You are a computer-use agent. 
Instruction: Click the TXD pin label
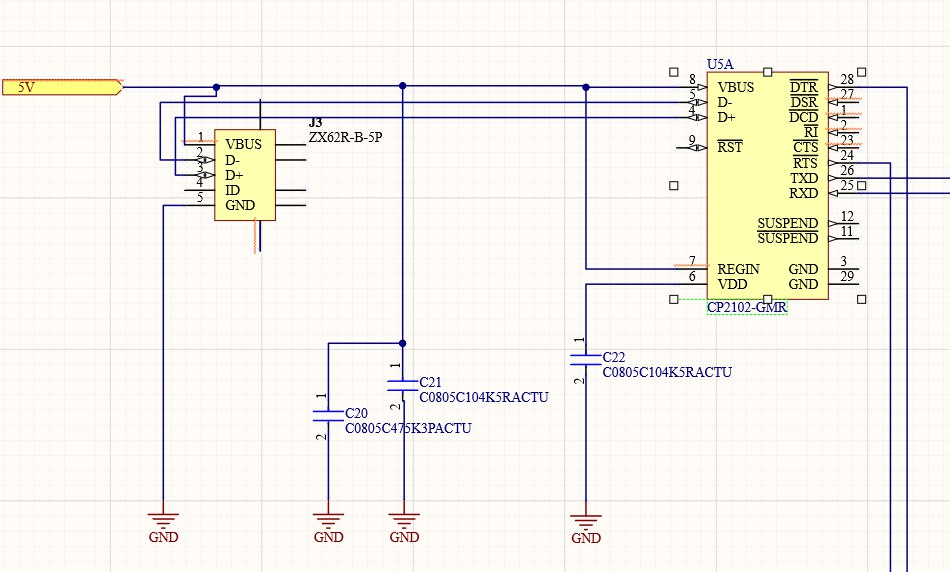pos(804,178)
